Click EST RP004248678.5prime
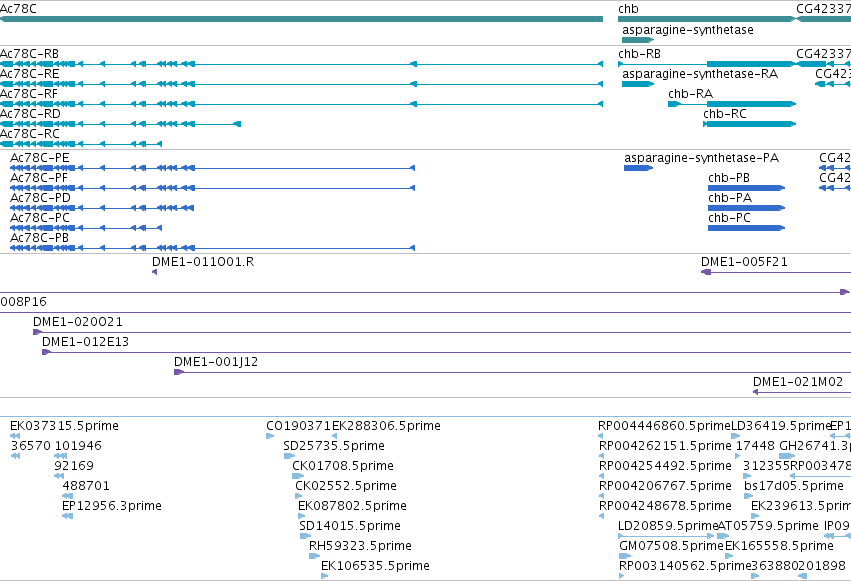The width and height of the screenshot is (851, 581). 601,516
